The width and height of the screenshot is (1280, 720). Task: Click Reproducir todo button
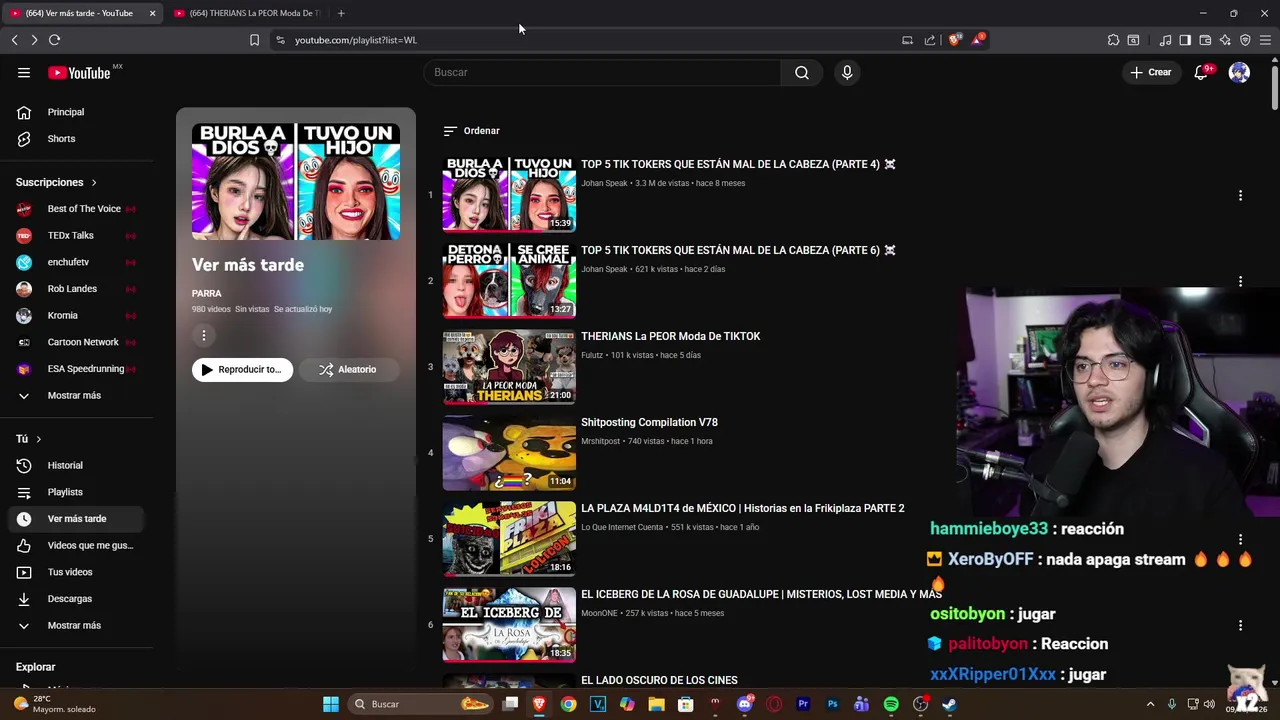click(x=242, y=370)
